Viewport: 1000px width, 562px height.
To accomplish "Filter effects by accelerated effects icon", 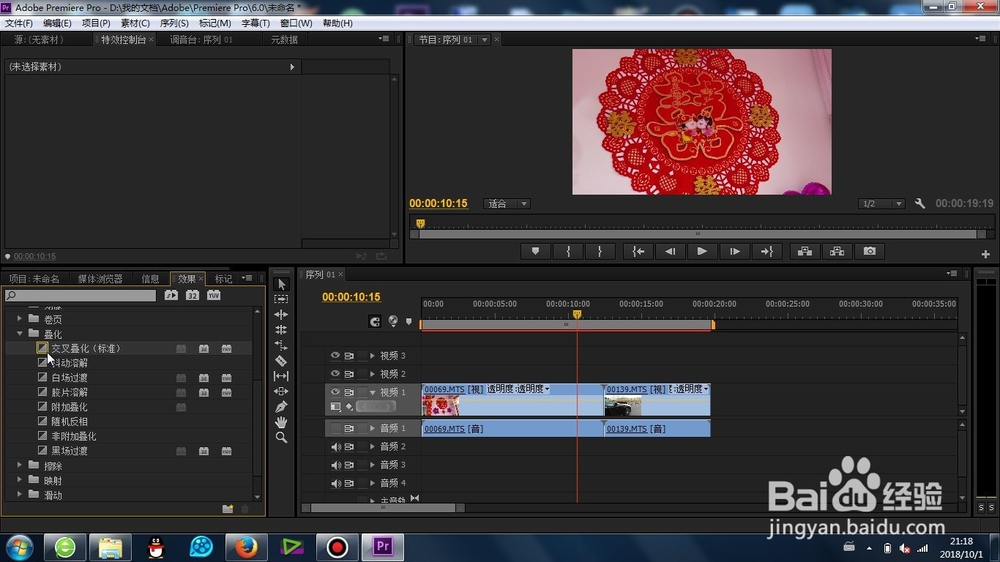I will tap(171, 295).
